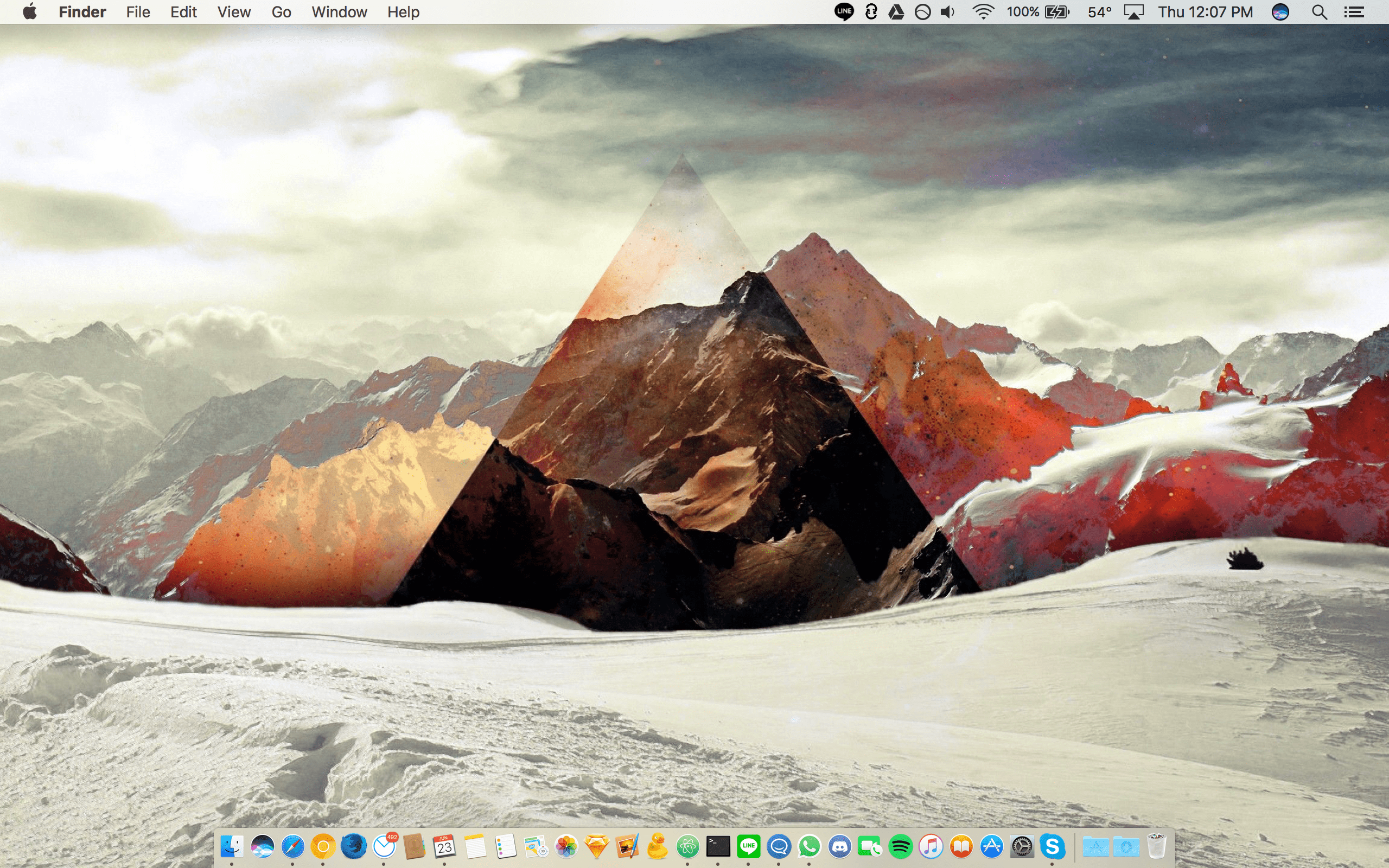Open the Wi-Fi status menu
Viewport: 1389px width, 868px height.
click(x=983, y=11)
